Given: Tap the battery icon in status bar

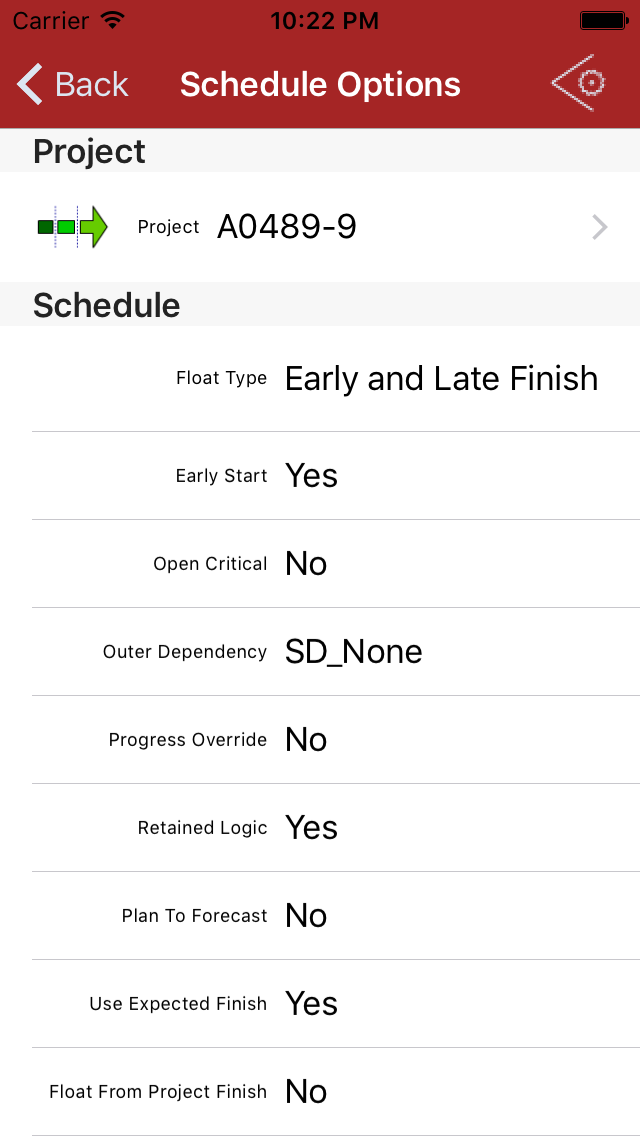Looking at the screenshot, I should point(604,20).
